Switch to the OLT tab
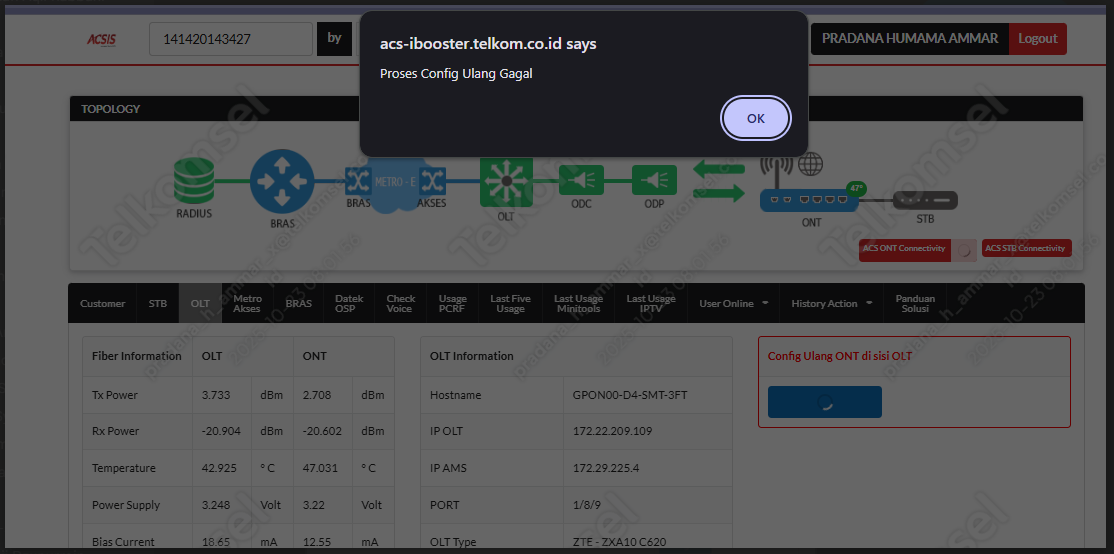This screenshot has width=1114, height=554. coord(200,303)
